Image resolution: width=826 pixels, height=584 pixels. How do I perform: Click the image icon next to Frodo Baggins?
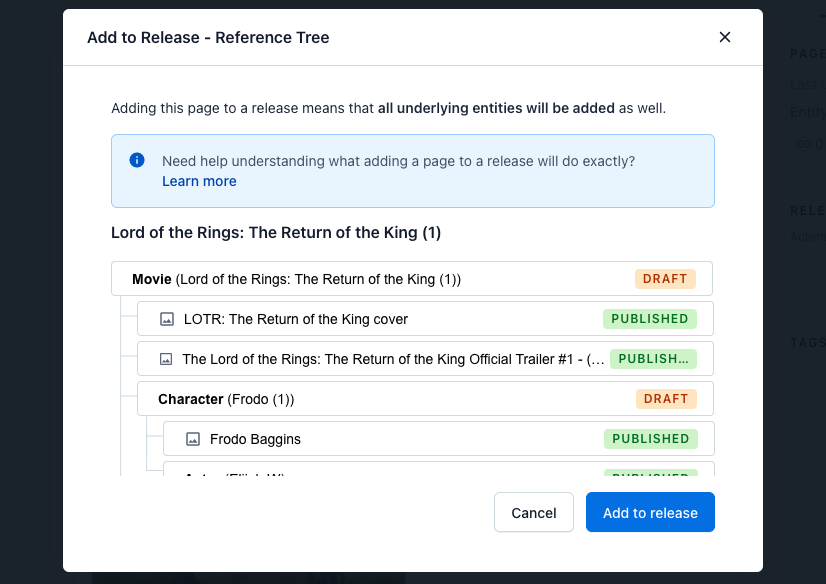tap(193, 439)
